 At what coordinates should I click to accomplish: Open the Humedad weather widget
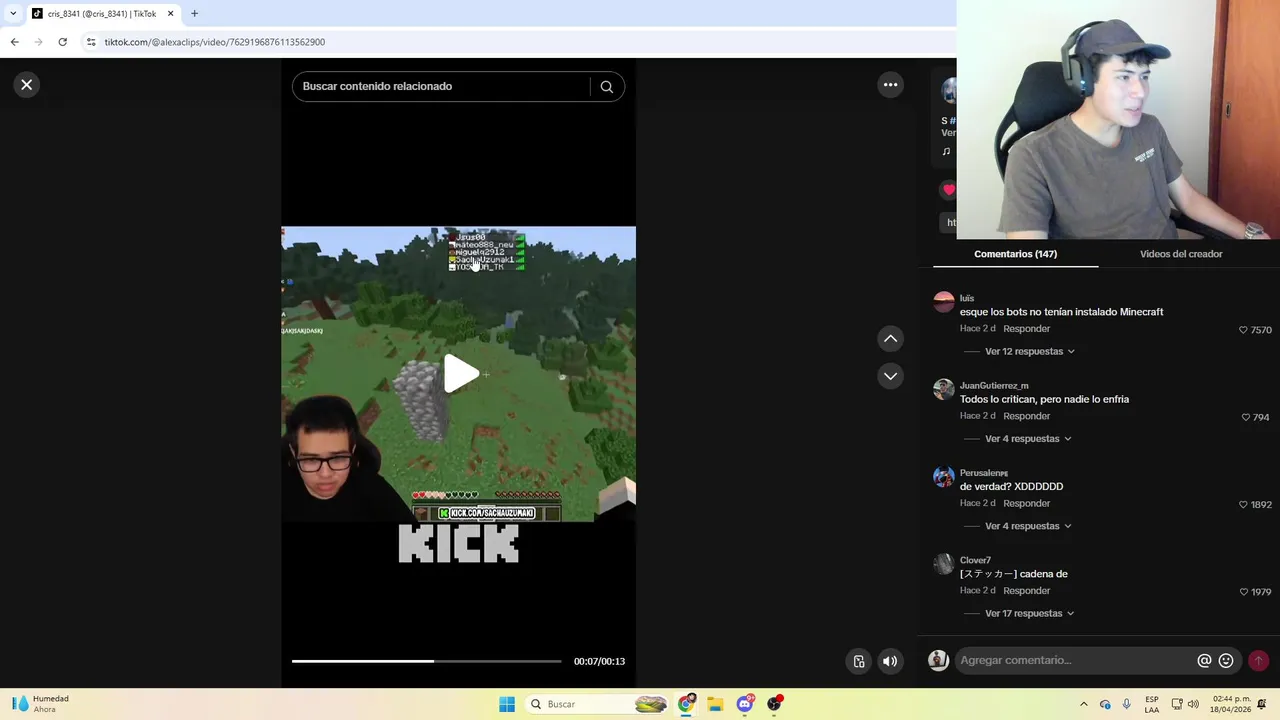pyautogui.click(x=40, y=704)
